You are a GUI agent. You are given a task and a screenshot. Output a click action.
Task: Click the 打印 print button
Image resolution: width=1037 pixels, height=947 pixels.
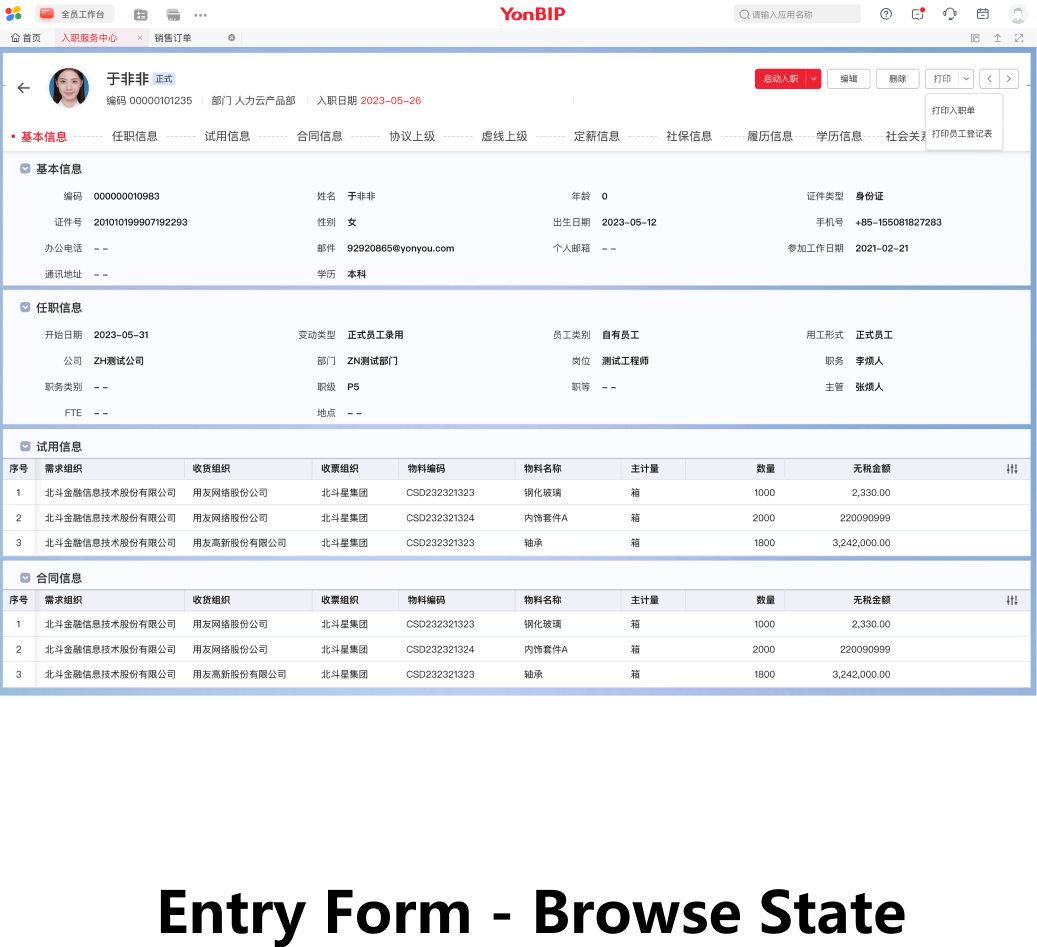click(942, 79)
